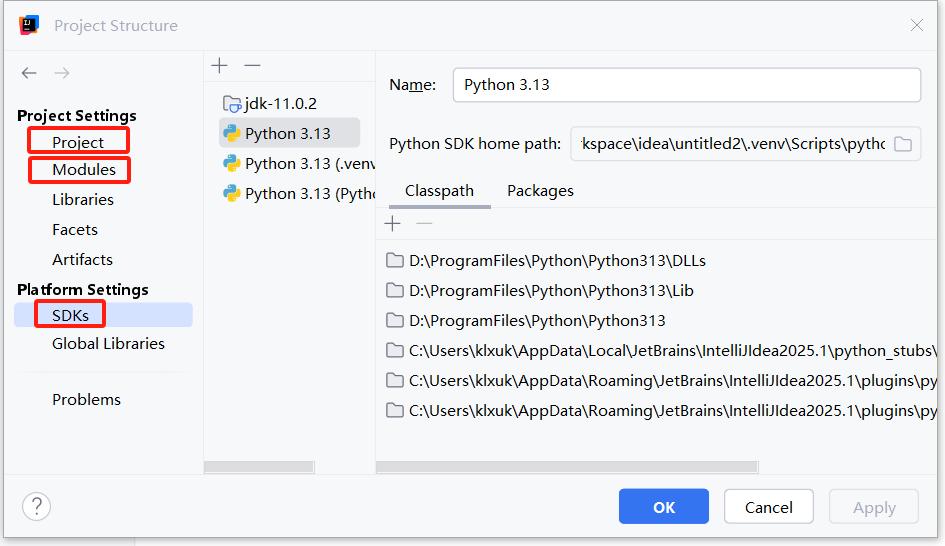
Task: Open the Artifacts settings section
Action: [82, 260]
